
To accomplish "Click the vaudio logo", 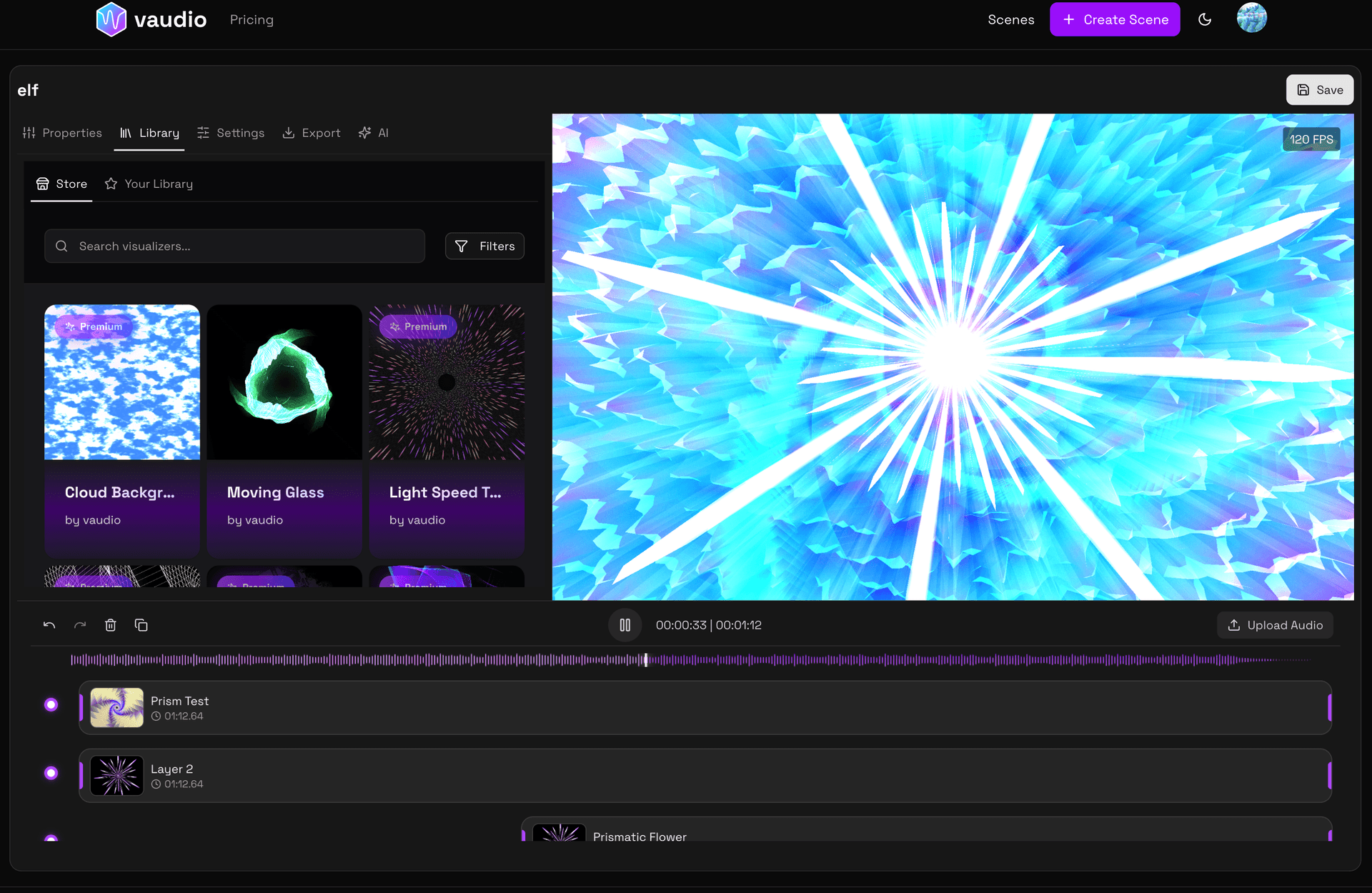I will [x=151, y=19].
